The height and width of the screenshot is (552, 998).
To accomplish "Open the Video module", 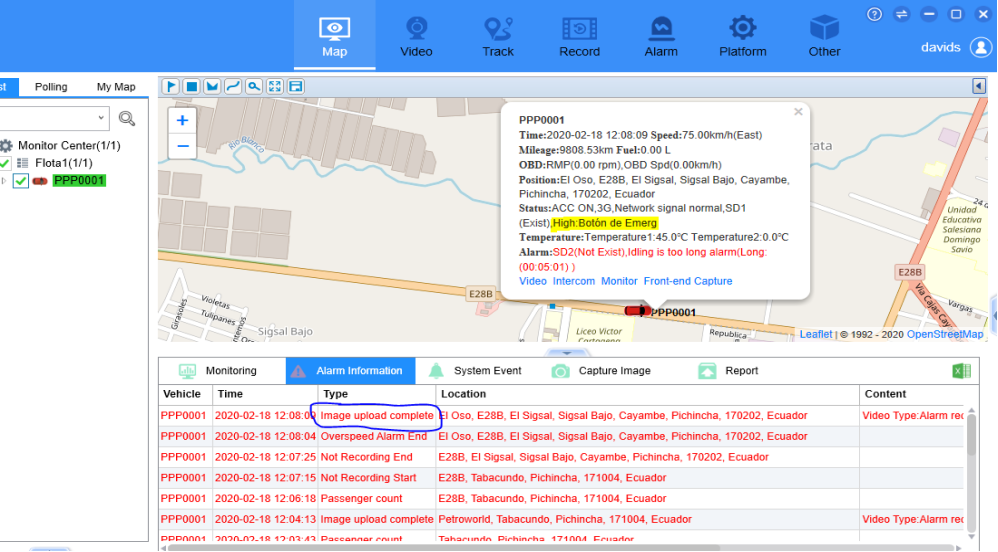I will tap(416, 36).
